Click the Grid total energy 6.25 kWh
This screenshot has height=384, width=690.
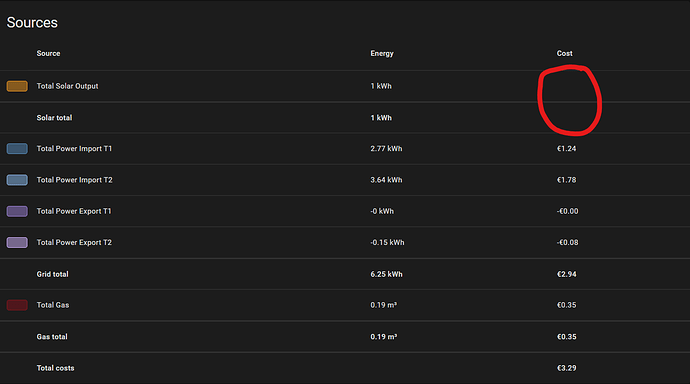tap(386, 274)
